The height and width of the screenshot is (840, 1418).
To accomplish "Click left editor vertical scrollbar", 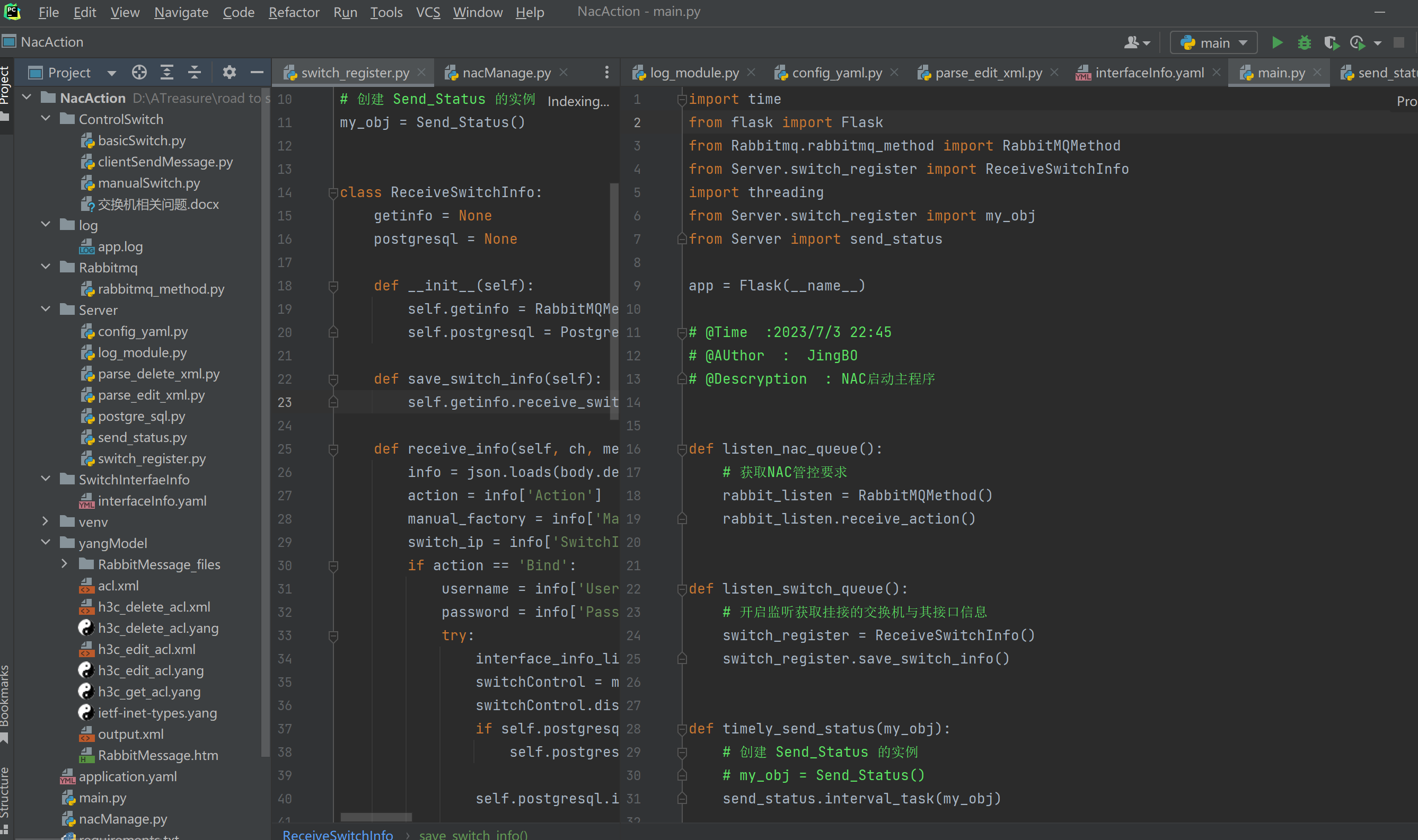I will coord(614,301).
